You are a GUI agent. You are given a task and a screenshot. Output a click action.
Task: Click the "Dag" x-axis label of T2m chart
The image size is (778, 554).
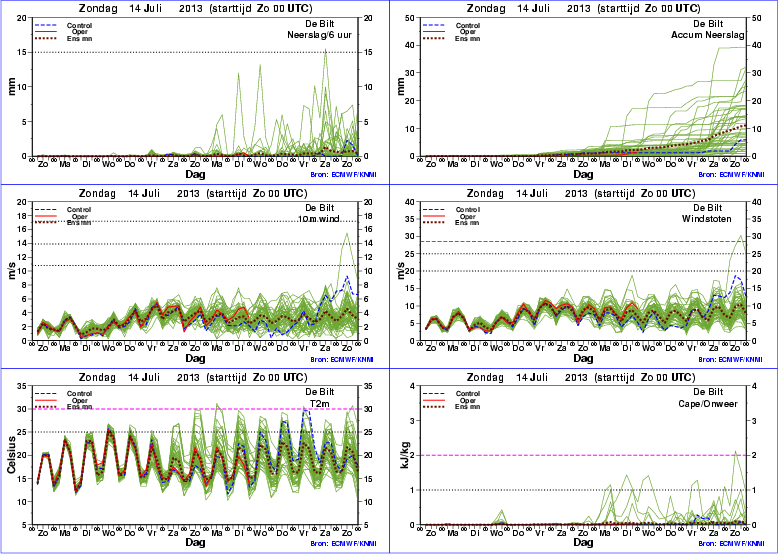195,543
